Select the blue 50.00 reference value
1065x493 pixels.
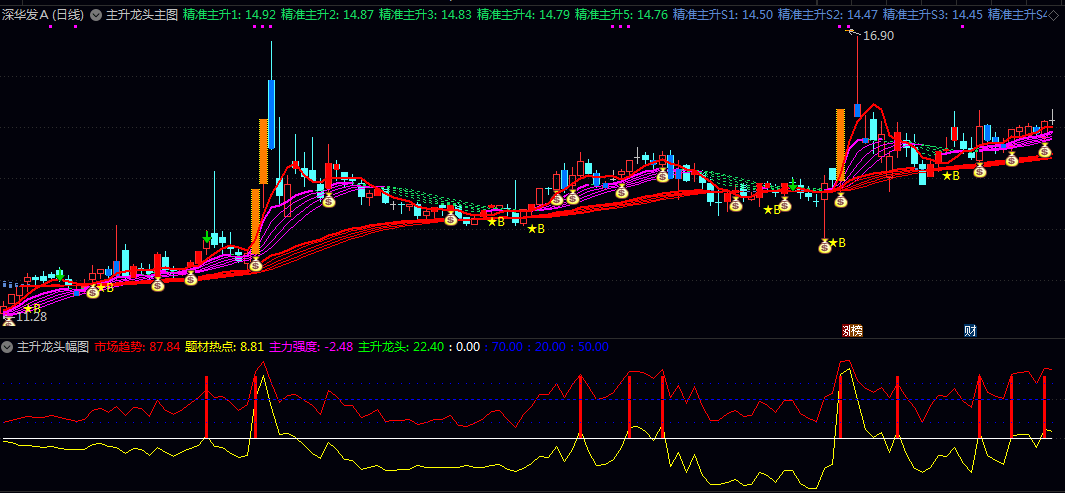pyautogui.click(x=594, y=347)
